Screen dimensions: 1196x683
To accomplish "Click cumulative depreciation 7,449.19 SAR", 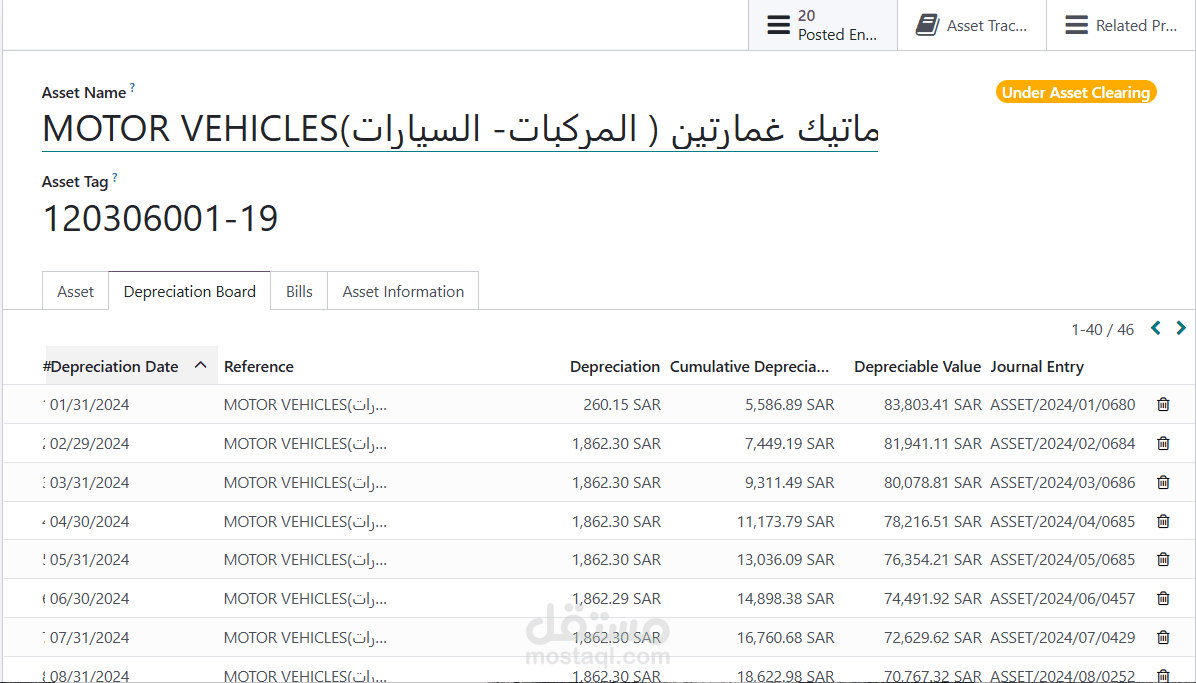I will (x=789, y=443).
